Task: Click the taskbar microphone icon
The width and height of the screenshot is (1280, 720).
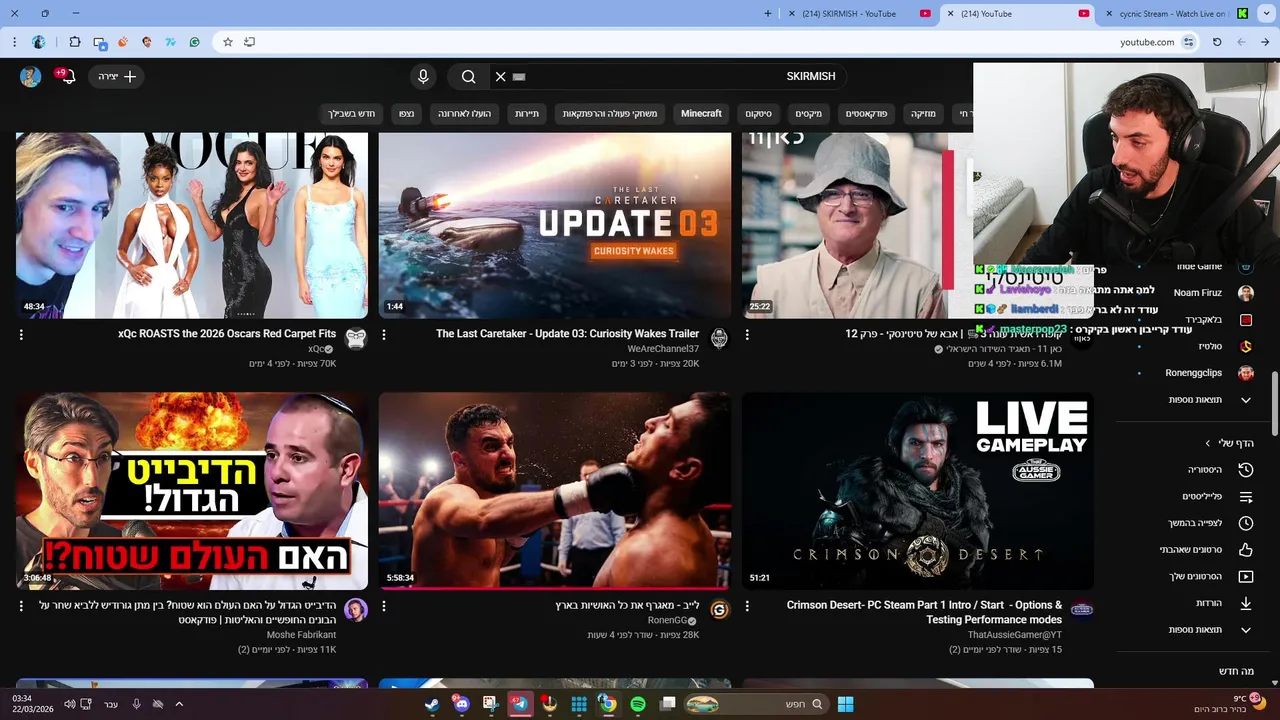Action: coord(137,704)
